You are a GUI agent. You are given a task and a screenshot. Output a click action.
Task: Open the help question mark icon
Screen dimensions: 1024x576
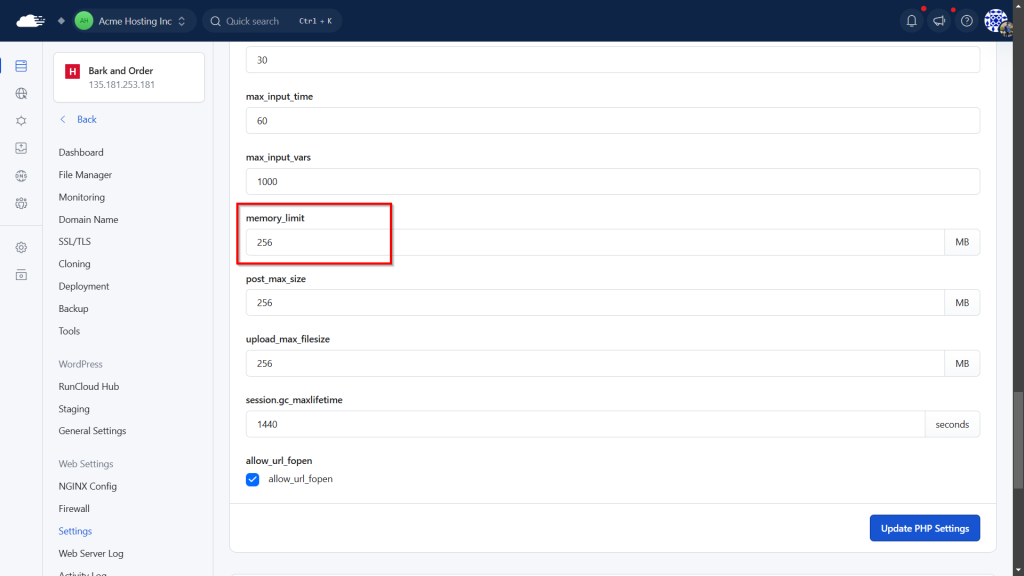click(x=966, y=21)
